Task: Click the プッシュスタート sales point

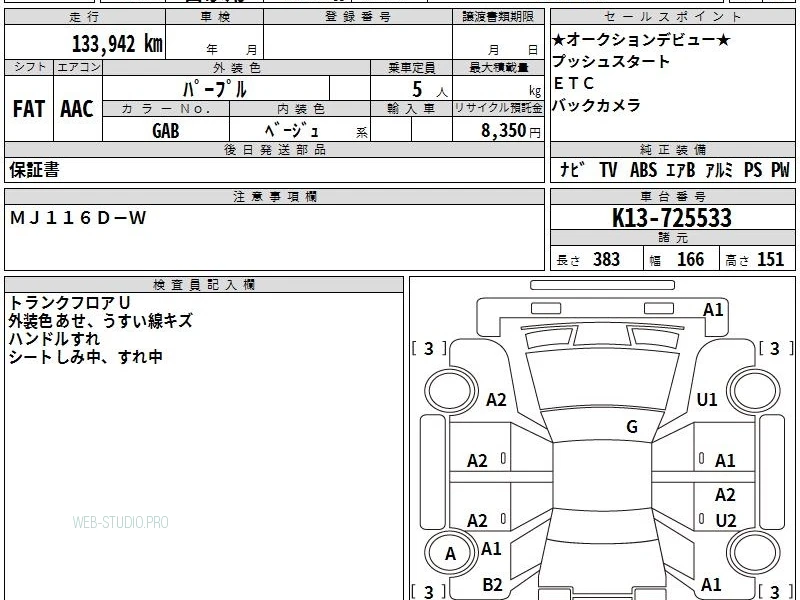Action: point(611,61)
